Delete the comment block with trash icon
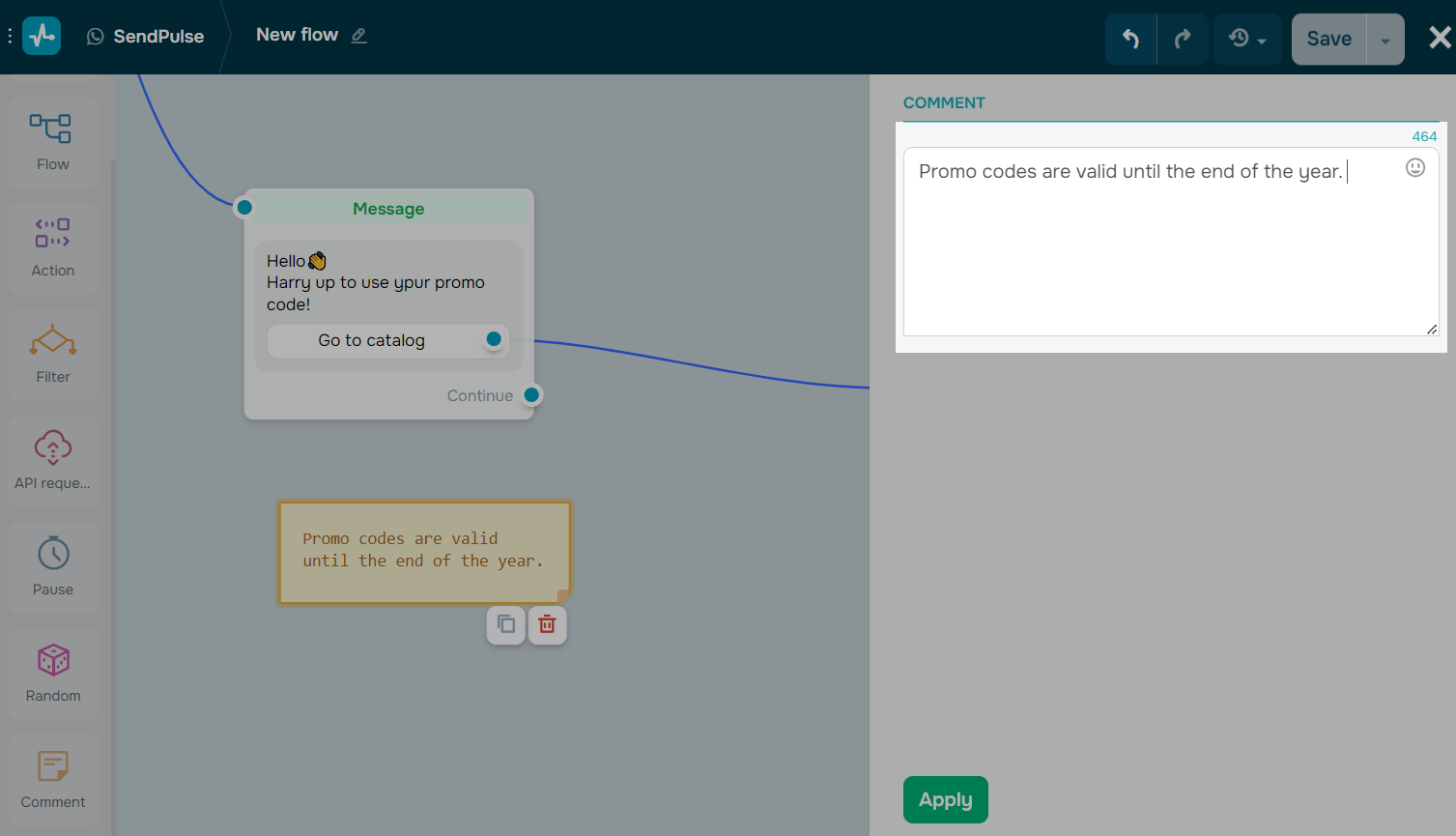1456x836 pixels. 547,624
